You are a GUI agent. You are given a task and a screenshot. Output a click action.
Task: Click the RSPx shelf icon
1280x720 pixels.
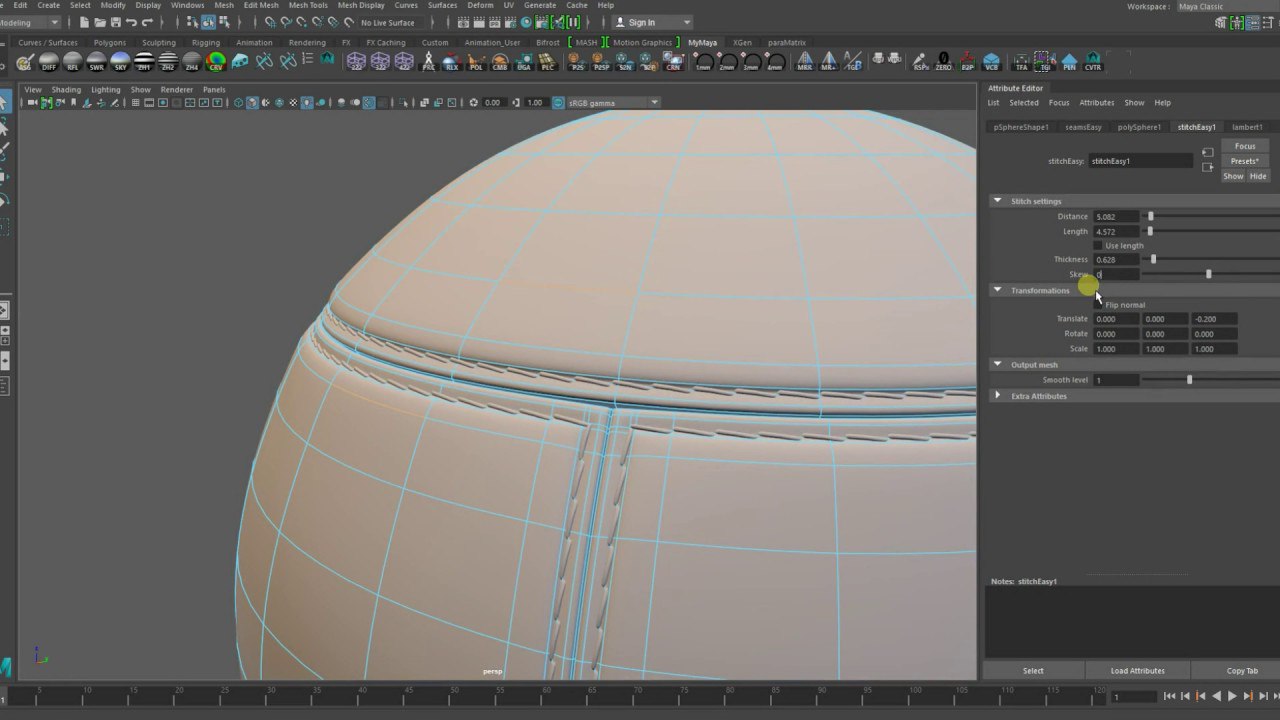click(921, 62)
